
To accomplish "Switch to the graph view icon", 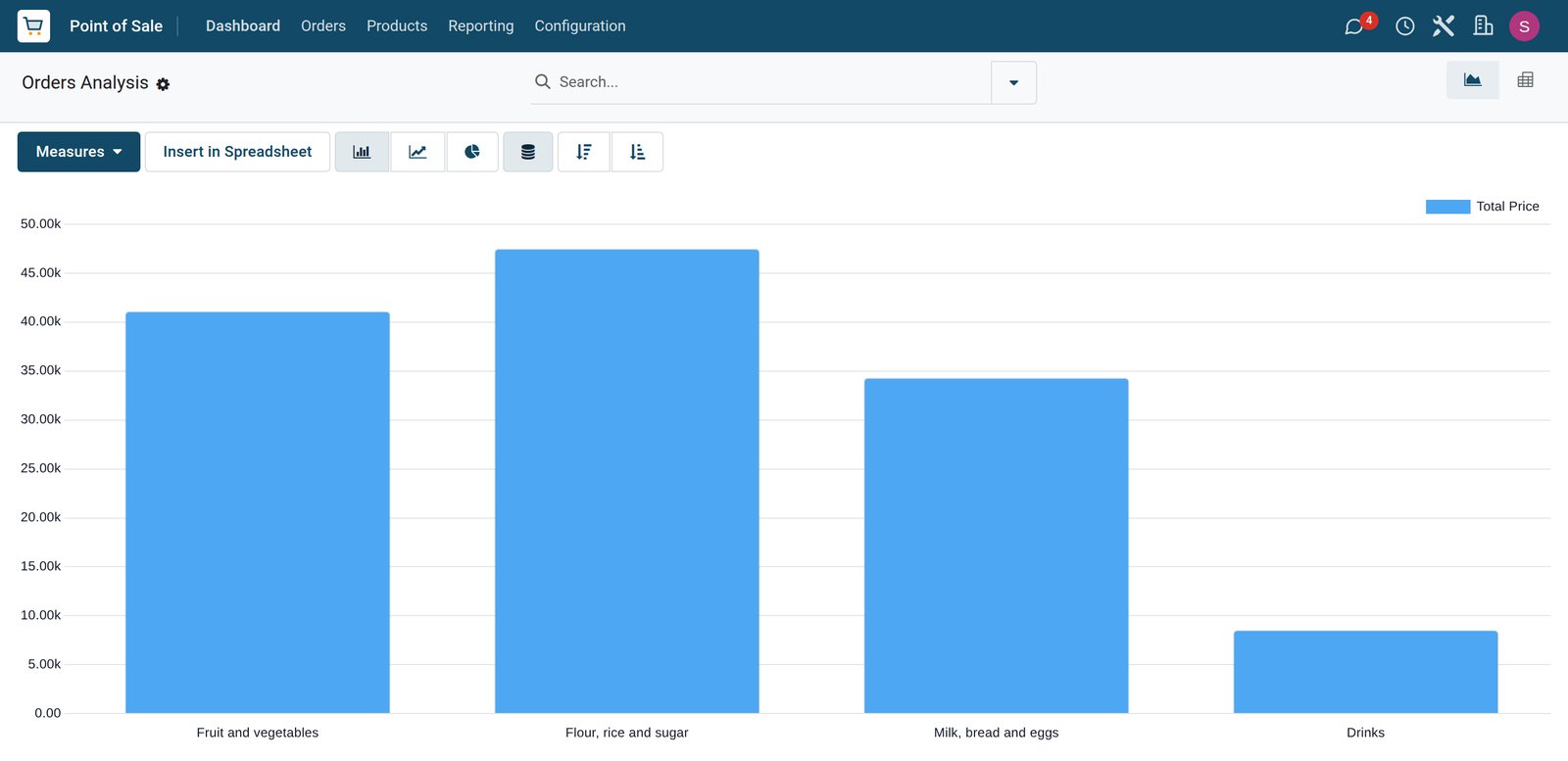I will [x=1472, y=80].
